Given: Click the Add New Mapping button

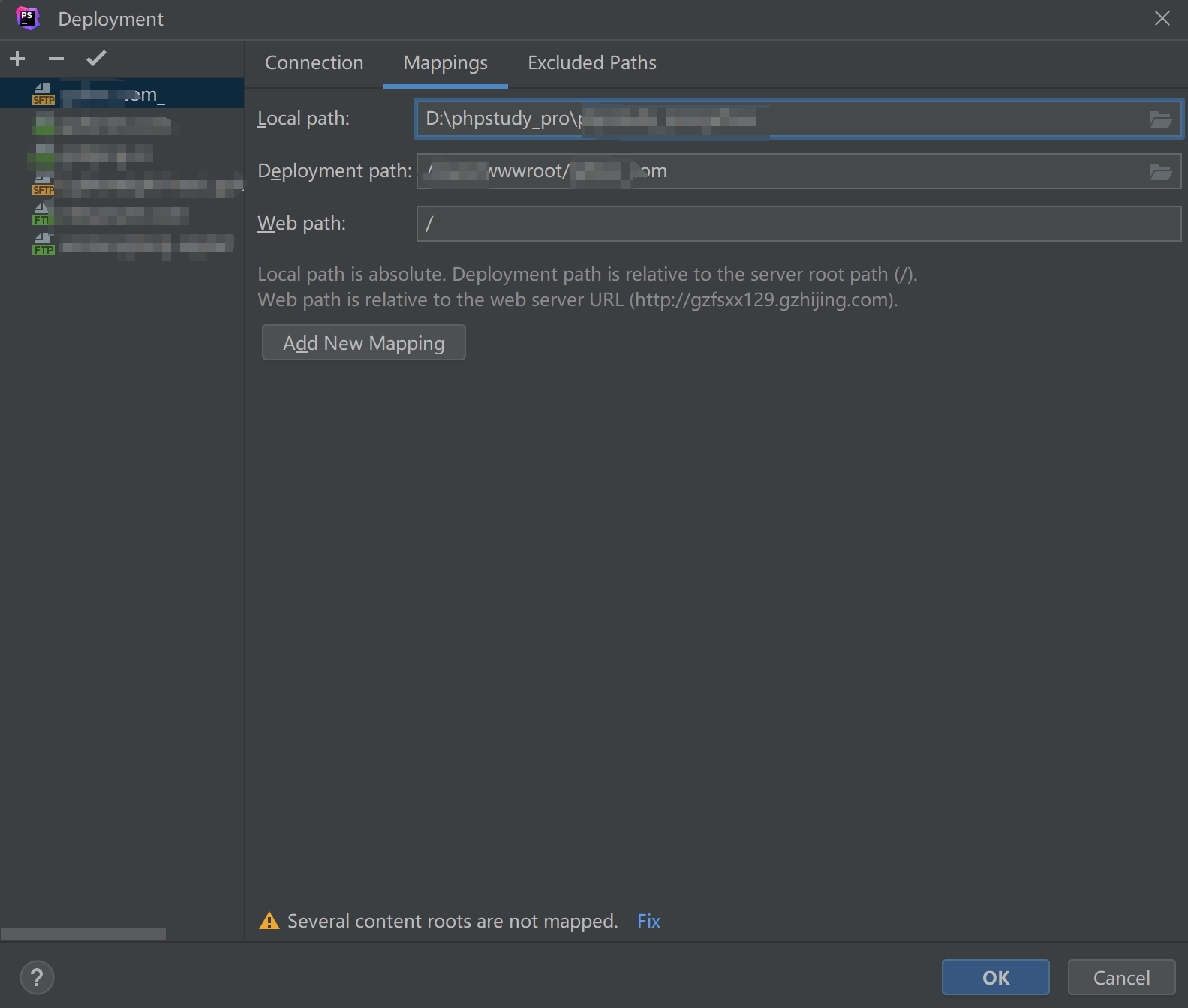Looking at the screenshot, I should tap(363, 342).
